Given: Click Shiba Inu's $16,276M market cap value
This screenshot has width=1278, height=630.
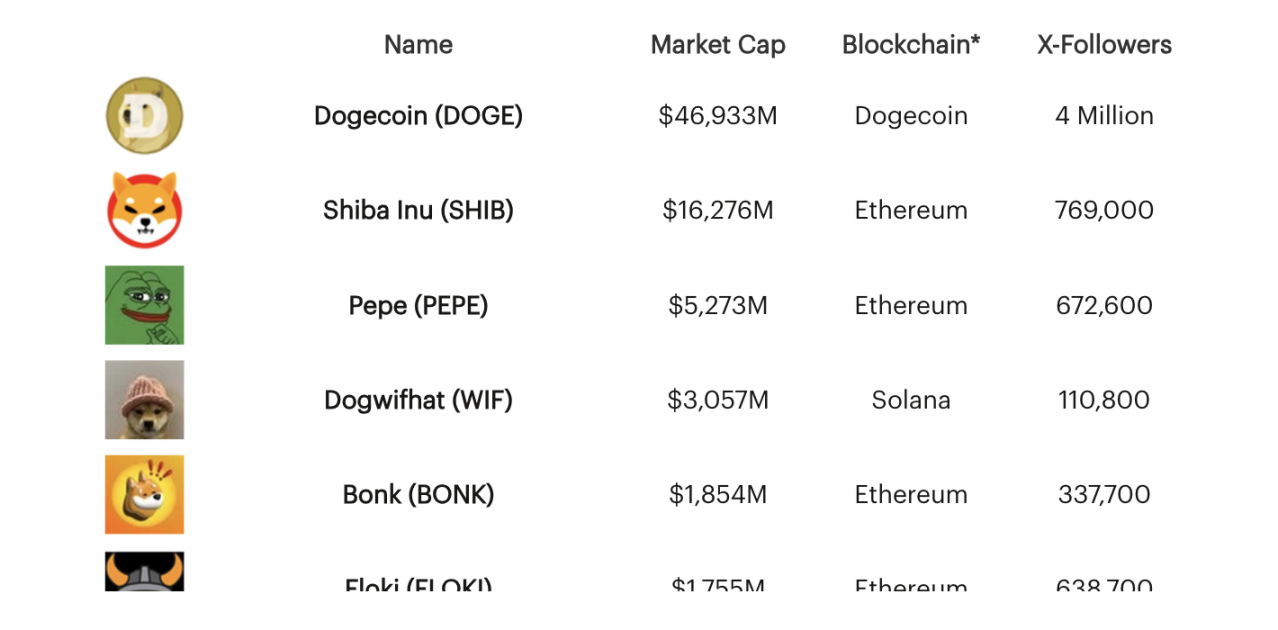Looking at the screenshot, I should [718, 210].
